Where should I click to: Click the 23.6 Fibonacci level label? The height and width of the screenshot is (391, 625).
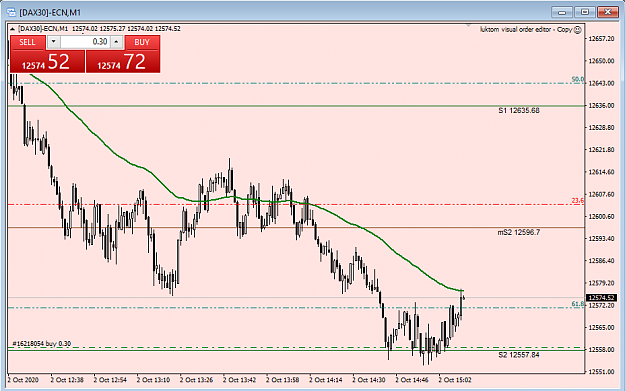(578, 200)
